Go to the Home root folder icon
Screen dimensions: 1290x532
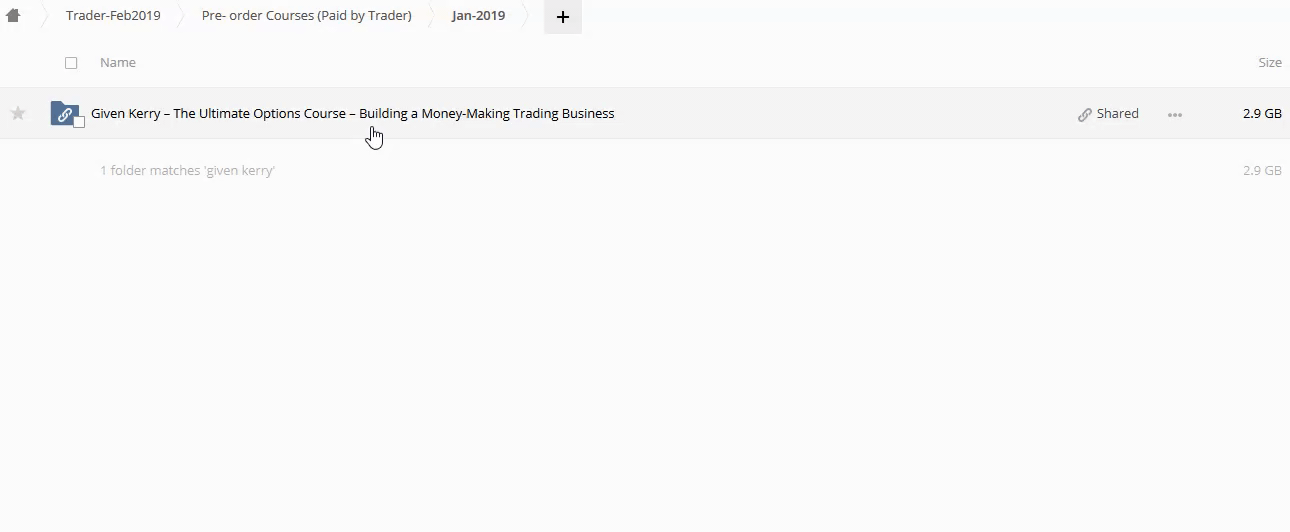tap(13, 16)
